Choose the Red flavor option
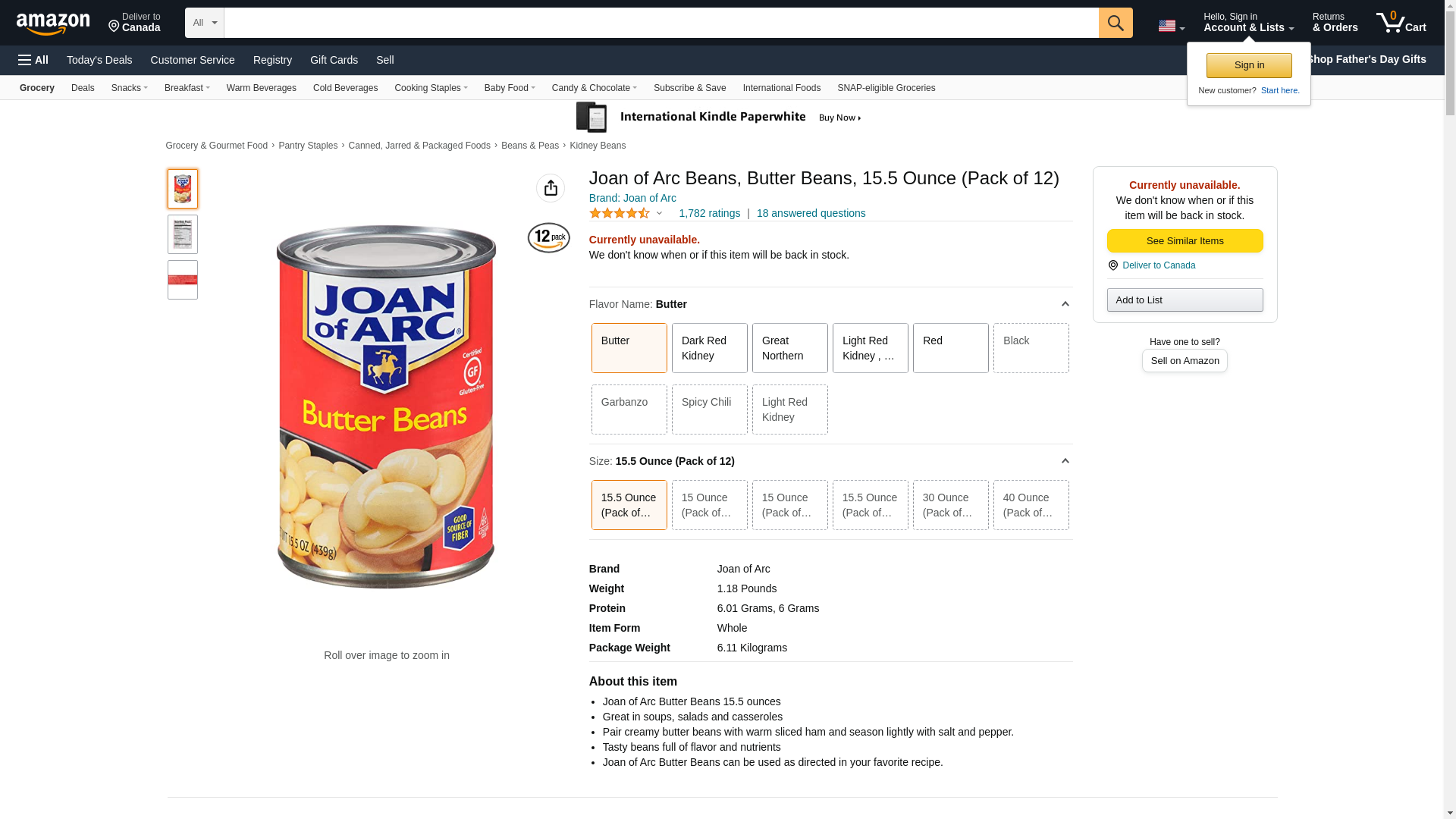1456x819 pixels. [x=950, y=348]
